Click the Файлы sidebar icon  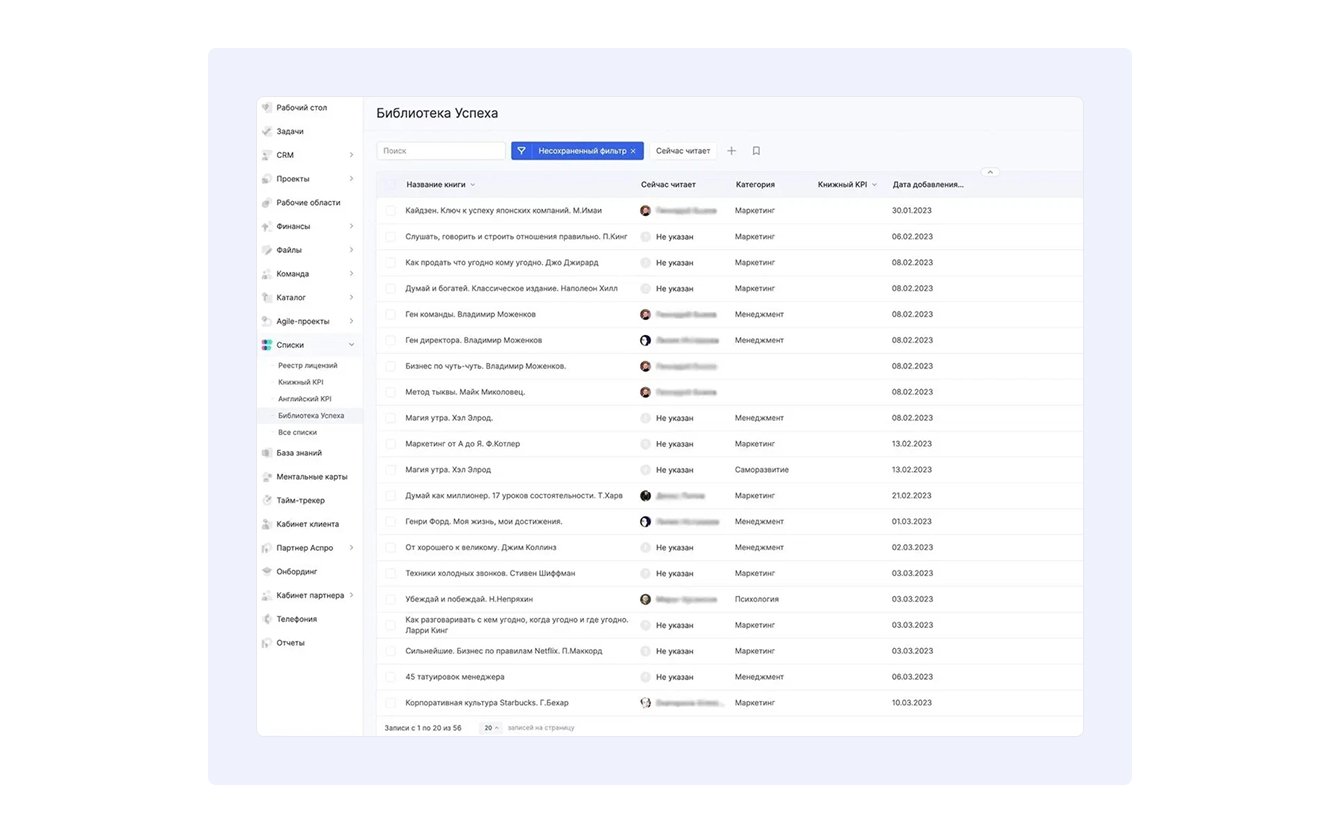(267, 250)
